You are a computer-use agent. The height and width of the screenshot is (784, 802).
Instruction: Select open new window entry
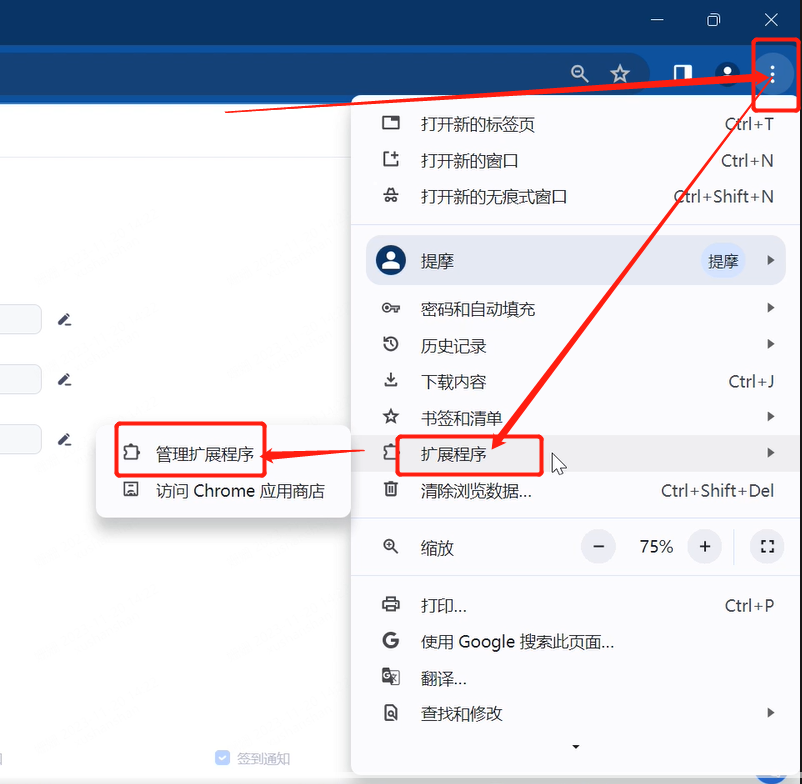click(576, 161)
